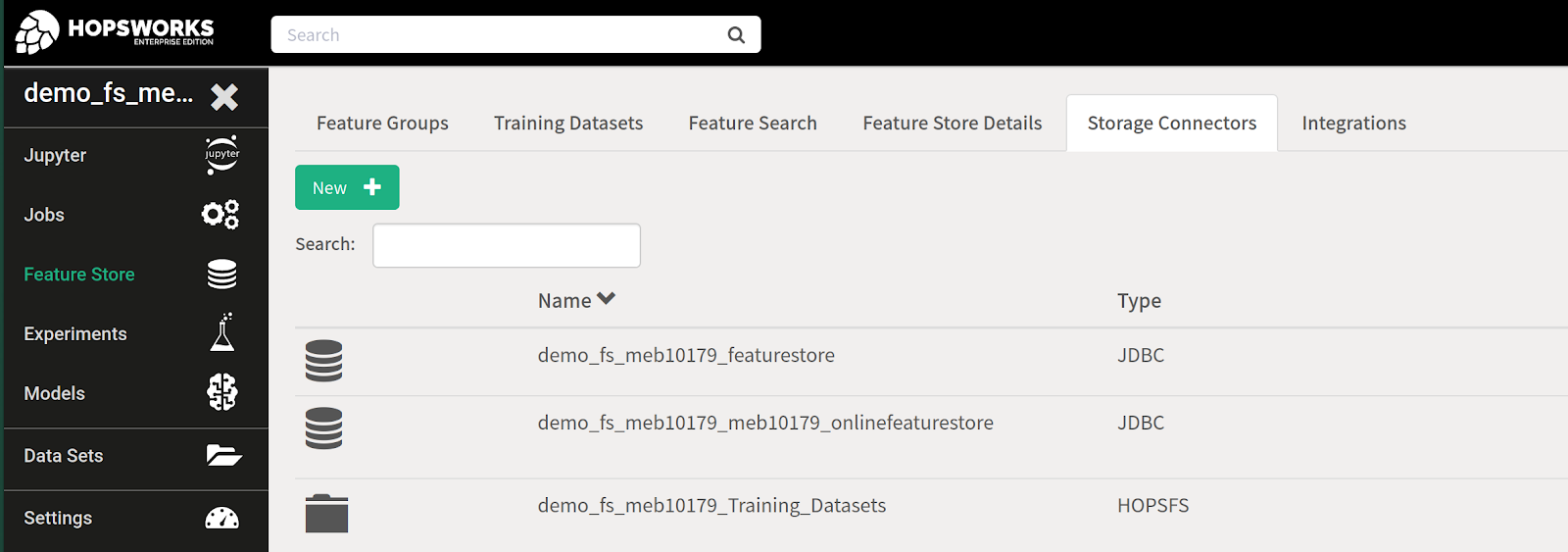Viewport: 1568px width, 552px height.
Task: Click the Feature Store database icon
Action: tap(222, 275)
